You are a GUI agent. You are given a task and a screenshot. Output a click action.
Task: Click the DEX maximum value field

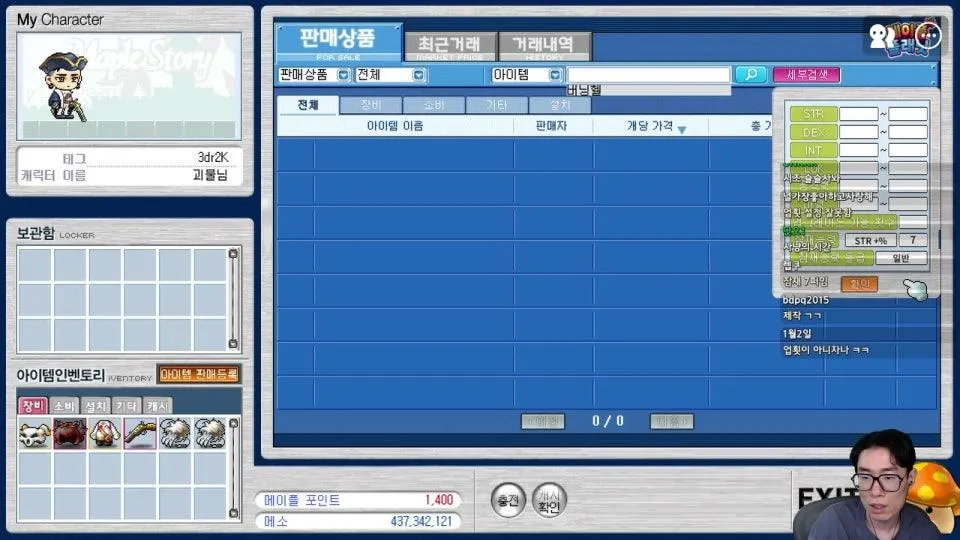(908, 132)
